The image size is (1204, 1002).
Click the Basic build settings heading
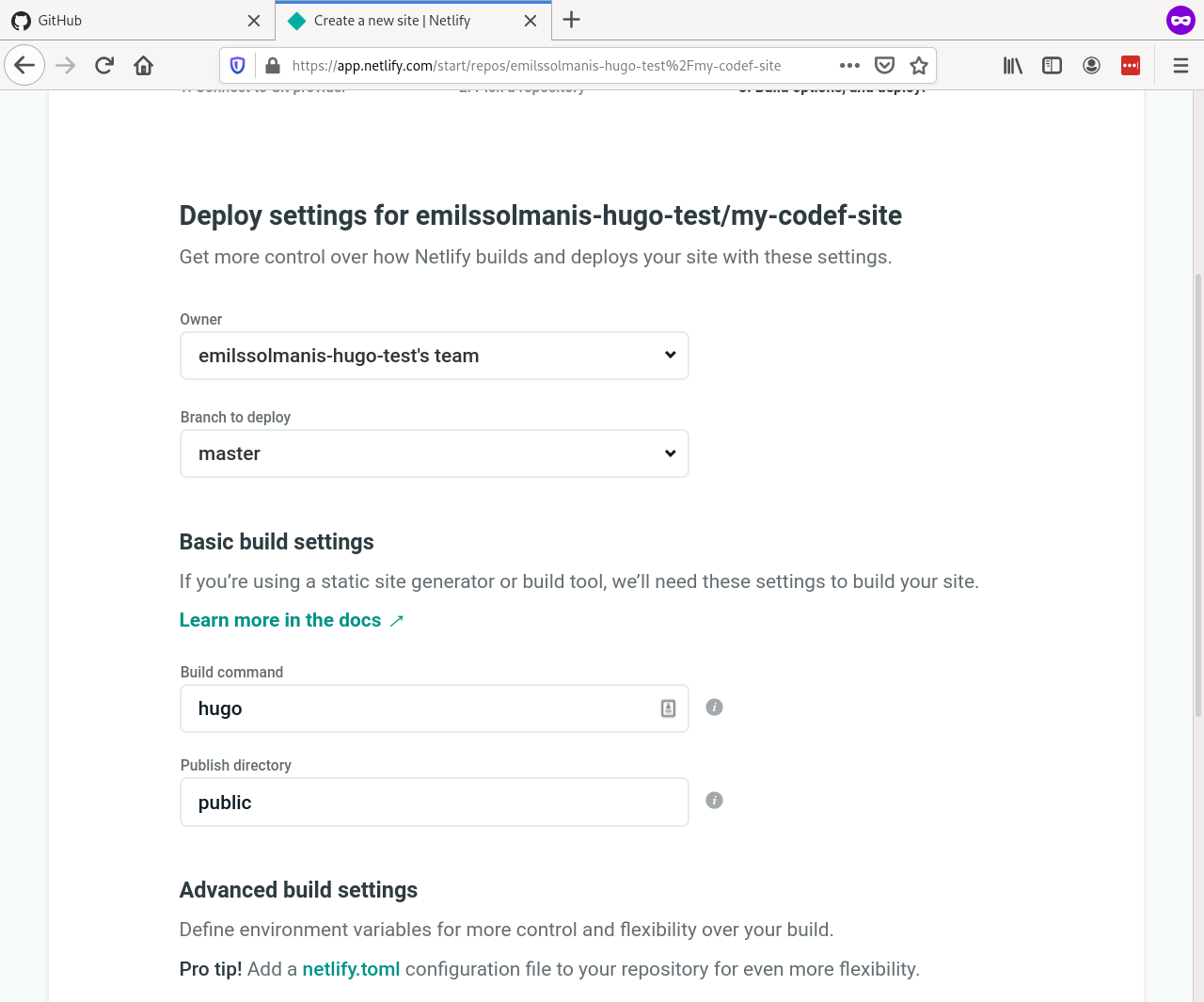(x=277, y=542)
